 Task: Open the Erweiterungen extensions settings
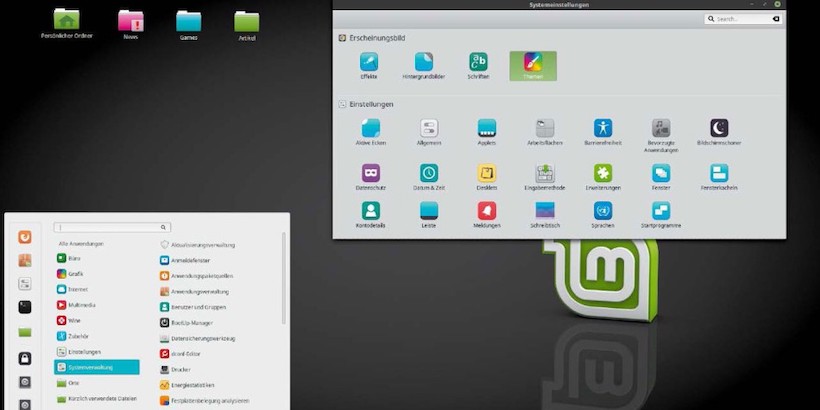click(x=603, y=177)
